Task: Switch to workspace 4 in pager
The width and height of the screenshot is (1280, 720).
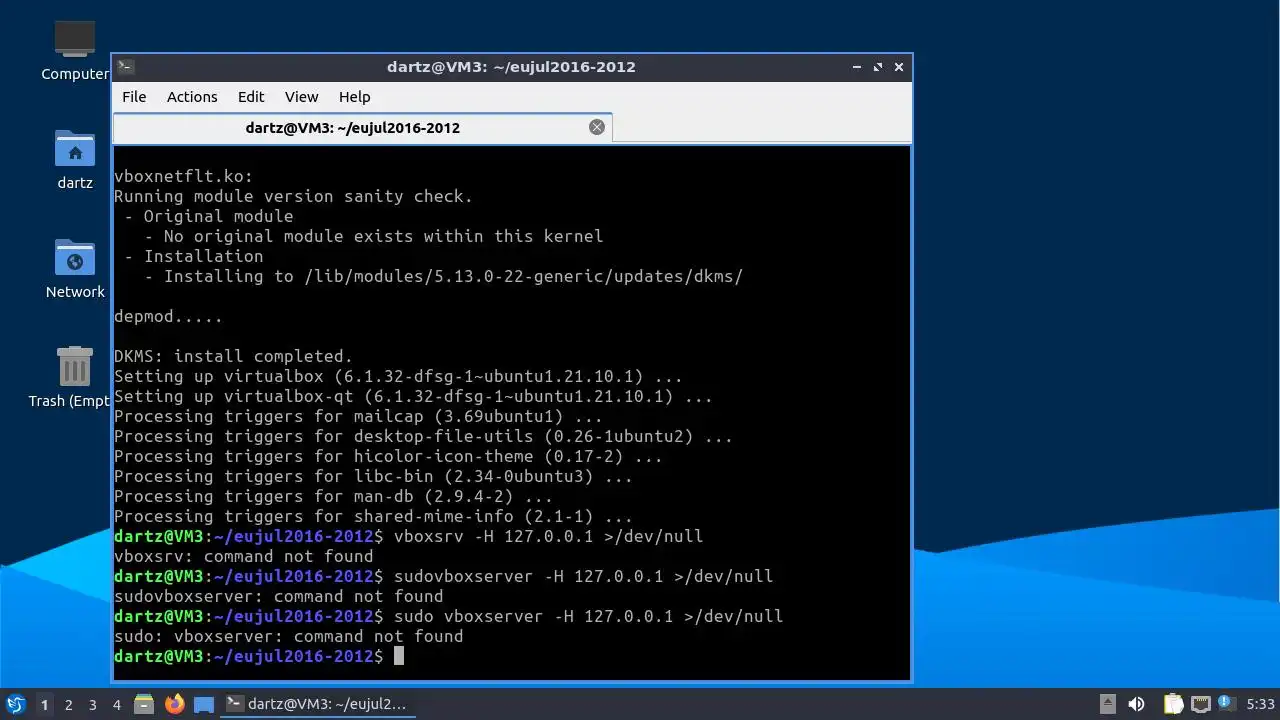Action: [116, 704]
